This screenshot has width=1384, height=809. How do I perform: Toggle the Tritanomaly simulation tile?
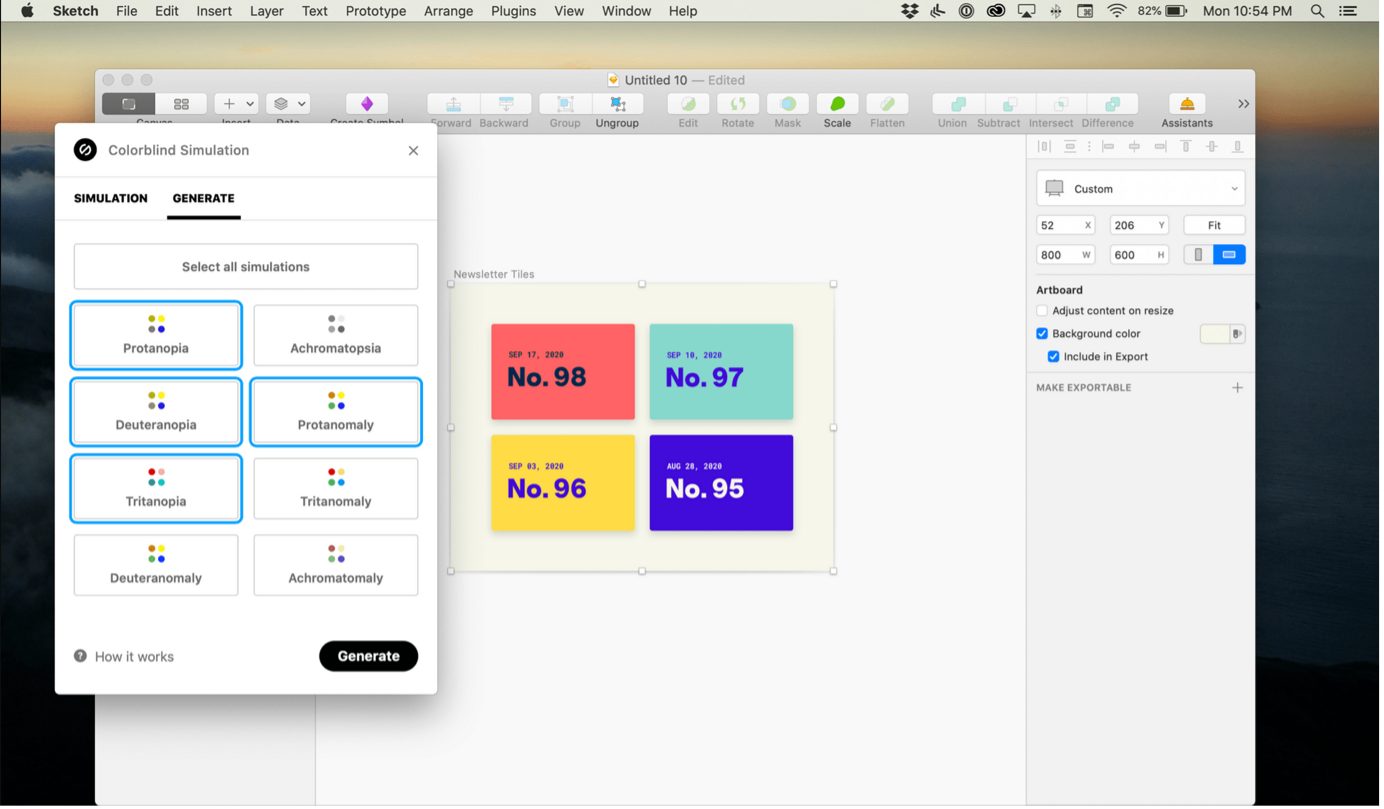pos(337,490)
